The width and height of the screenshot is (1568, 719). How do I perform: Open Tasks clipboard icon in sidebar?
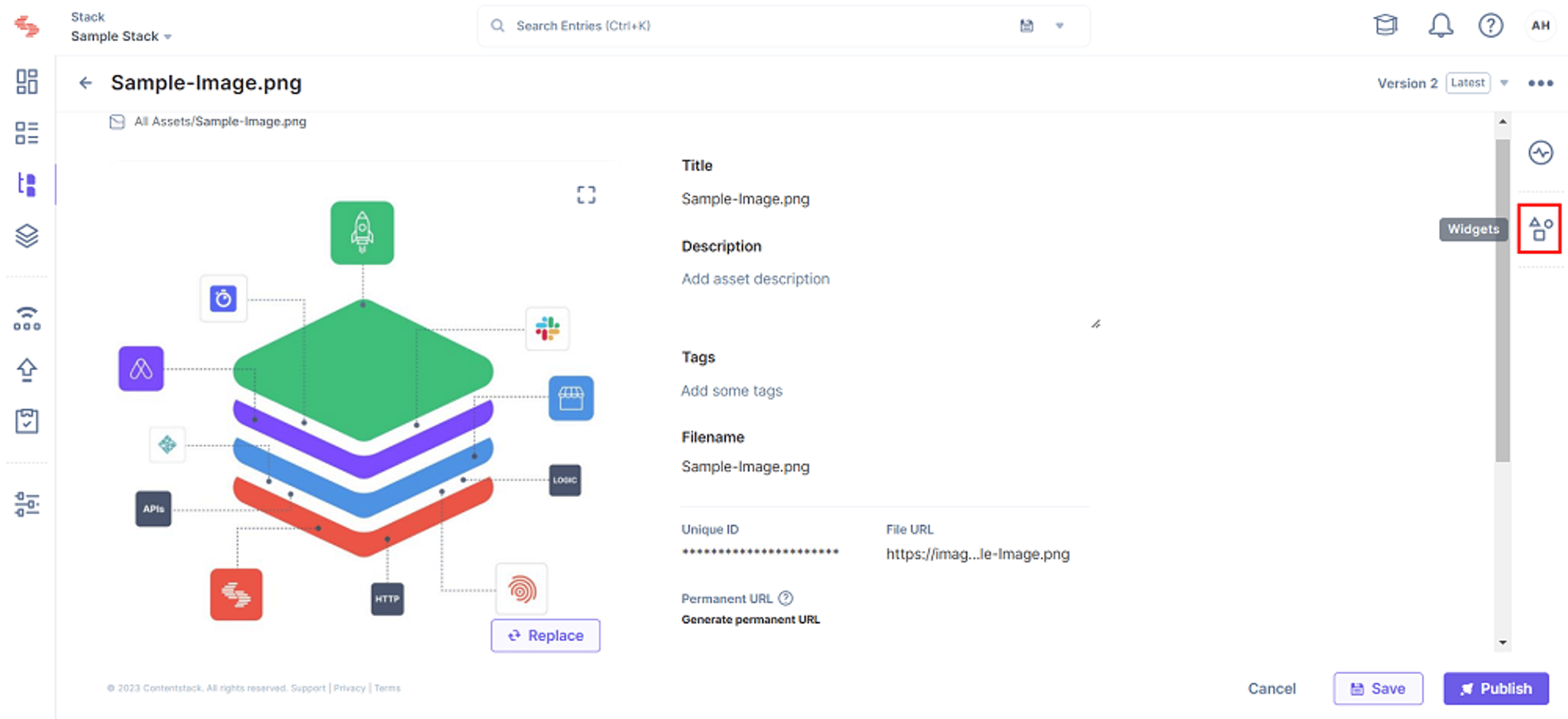(27, 421)
